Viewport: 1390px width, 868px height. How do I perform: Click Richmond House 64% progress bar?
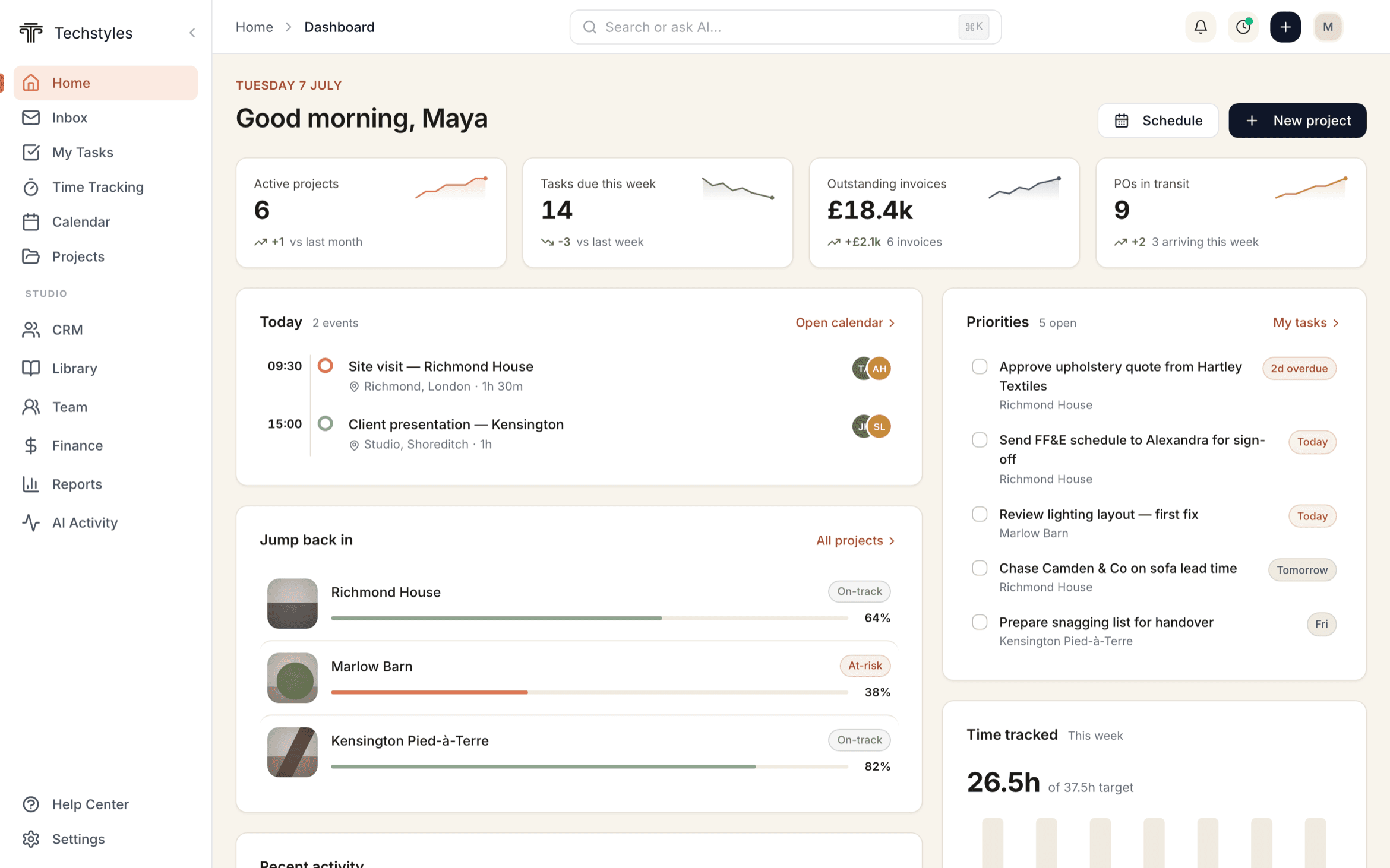tap(589, 618)
